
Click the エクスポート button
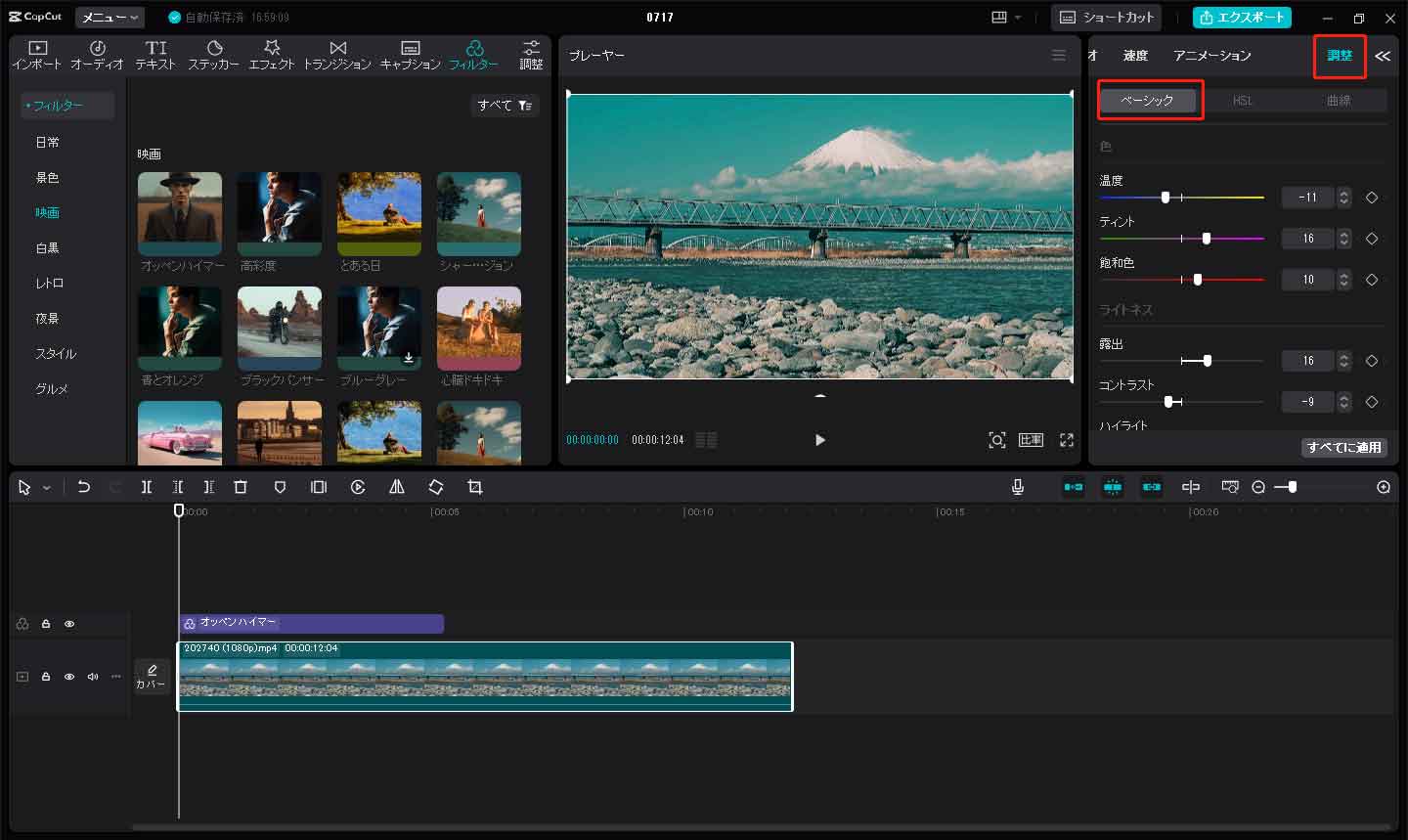(1242, 18)
